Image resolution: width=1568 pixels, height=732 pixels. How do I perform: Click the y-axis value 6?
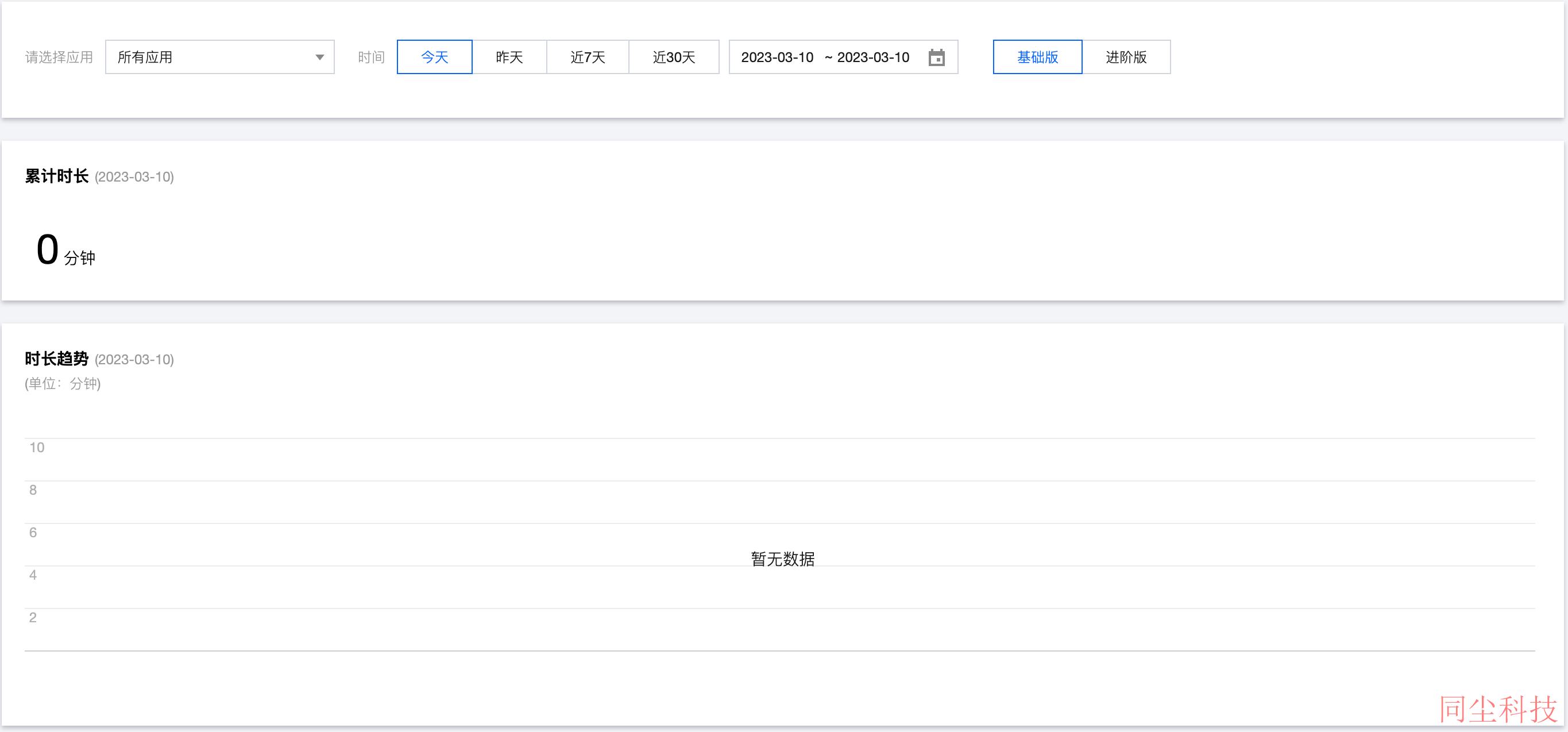coord(33,533)
